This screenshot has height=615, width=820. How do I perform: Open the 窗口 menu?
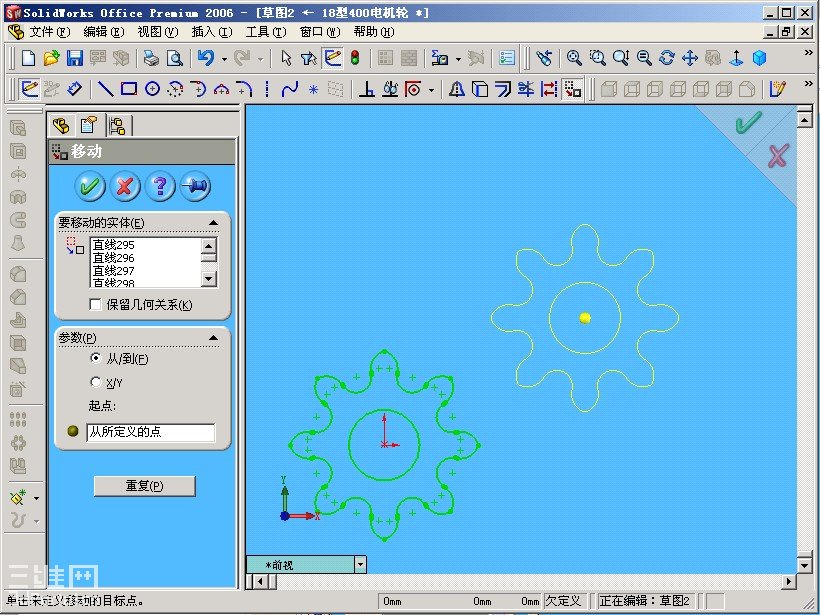tap(320, 32)
